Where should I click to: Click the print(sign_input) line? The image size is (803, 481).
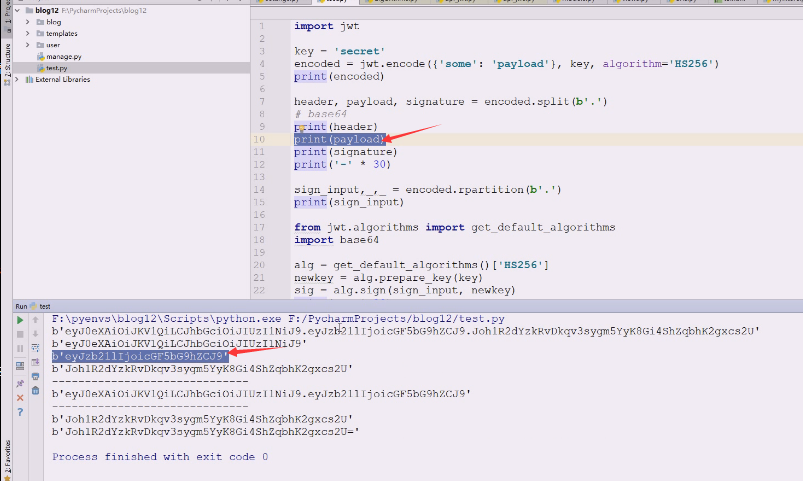click(x=349, y=202)
